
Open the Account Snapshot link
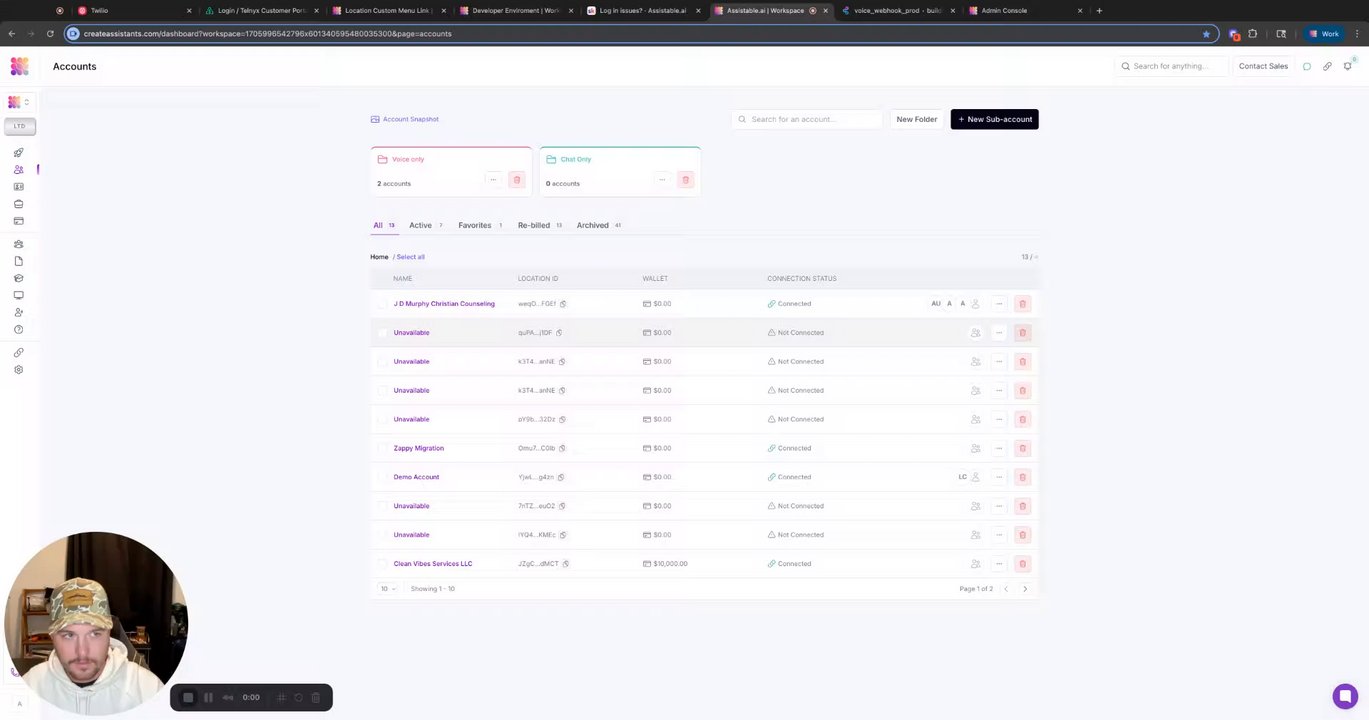(x=405, y=119)
